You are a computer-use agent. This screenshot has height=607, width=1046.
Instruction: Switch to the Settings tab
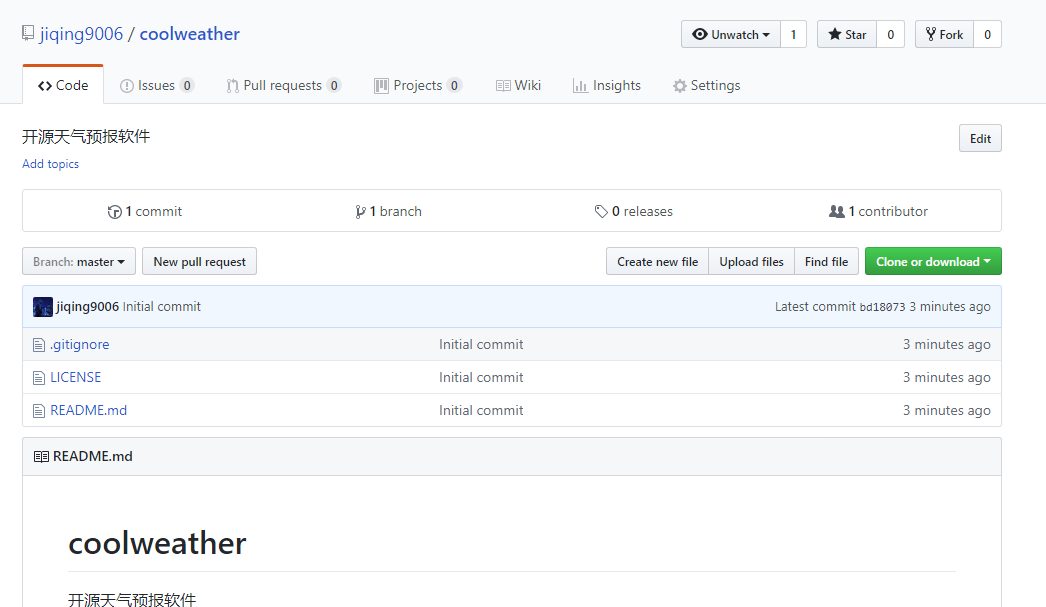(707, 85)
